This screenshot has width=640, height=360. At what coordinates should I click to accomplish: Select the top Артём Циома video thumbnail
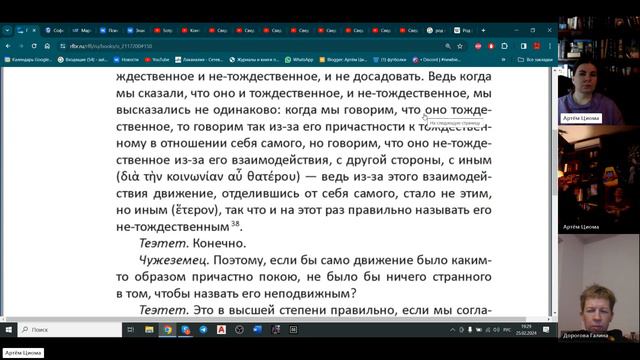(599, 71)
